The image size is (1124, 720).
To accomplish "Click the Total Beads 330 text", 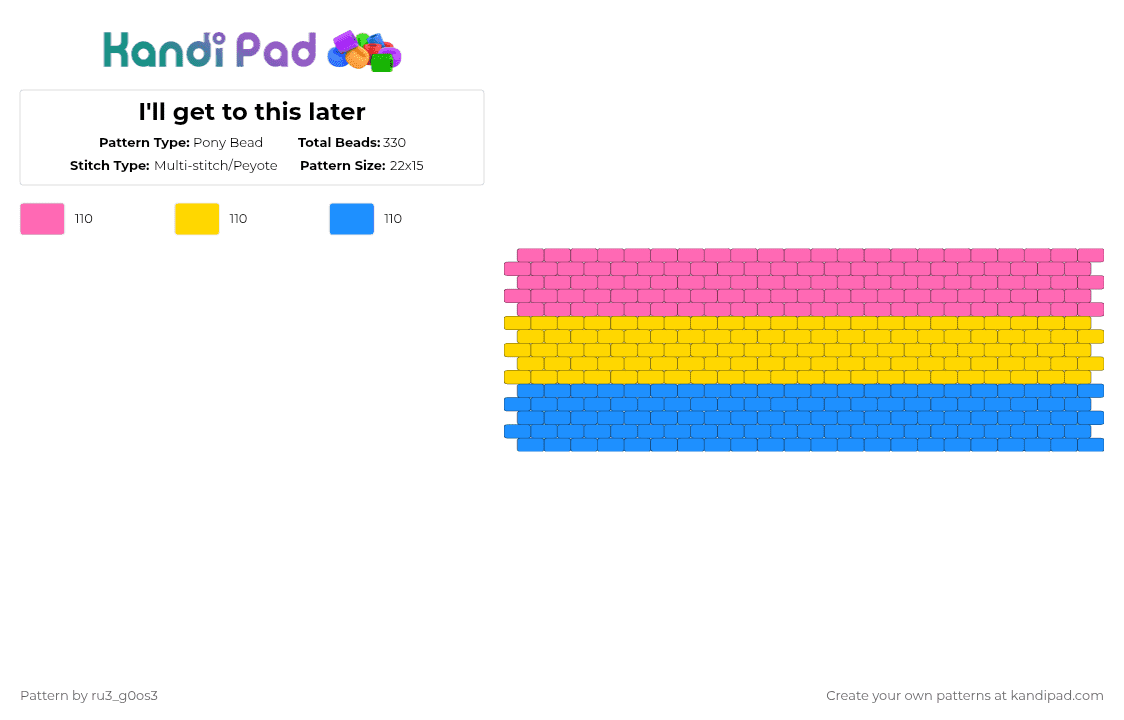I will (352, 142).
